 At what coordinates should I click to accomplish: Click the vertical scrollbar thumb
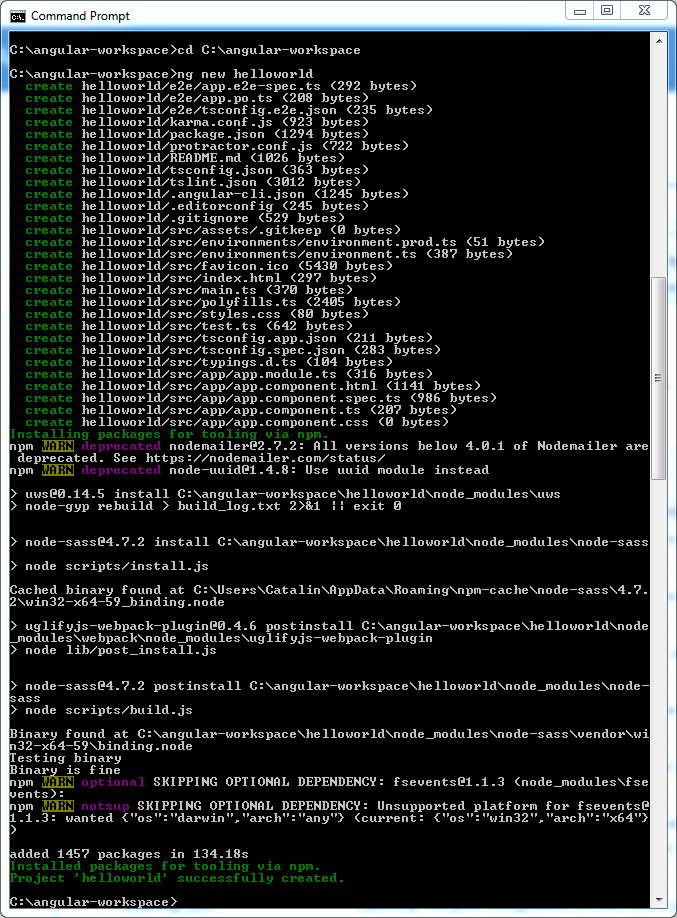tap(659, 378)
